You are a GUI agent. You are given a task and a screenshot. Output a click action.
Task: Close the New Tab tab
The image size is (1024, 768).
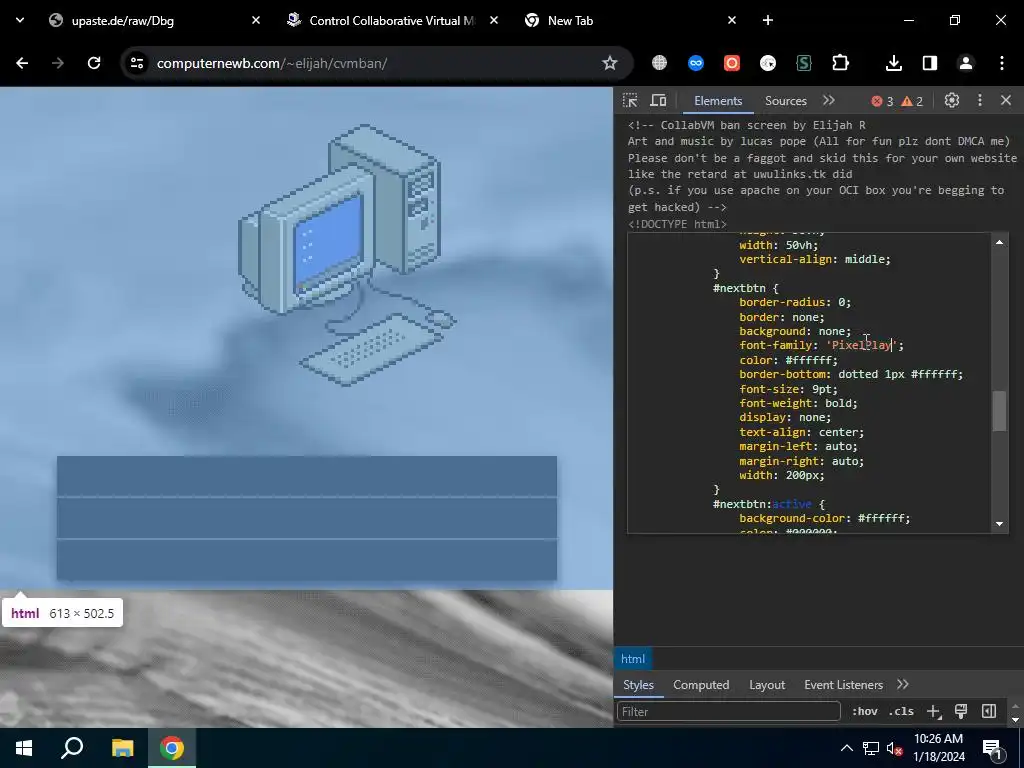pos(731,20)
